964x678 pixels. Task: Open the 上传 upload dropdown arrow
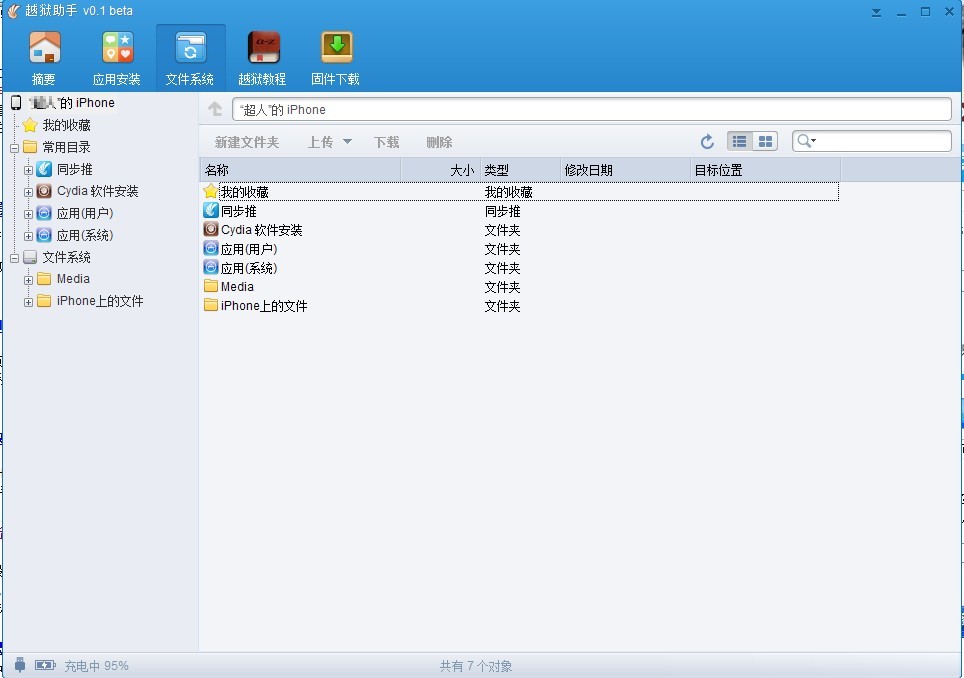[x=347, y=142]
